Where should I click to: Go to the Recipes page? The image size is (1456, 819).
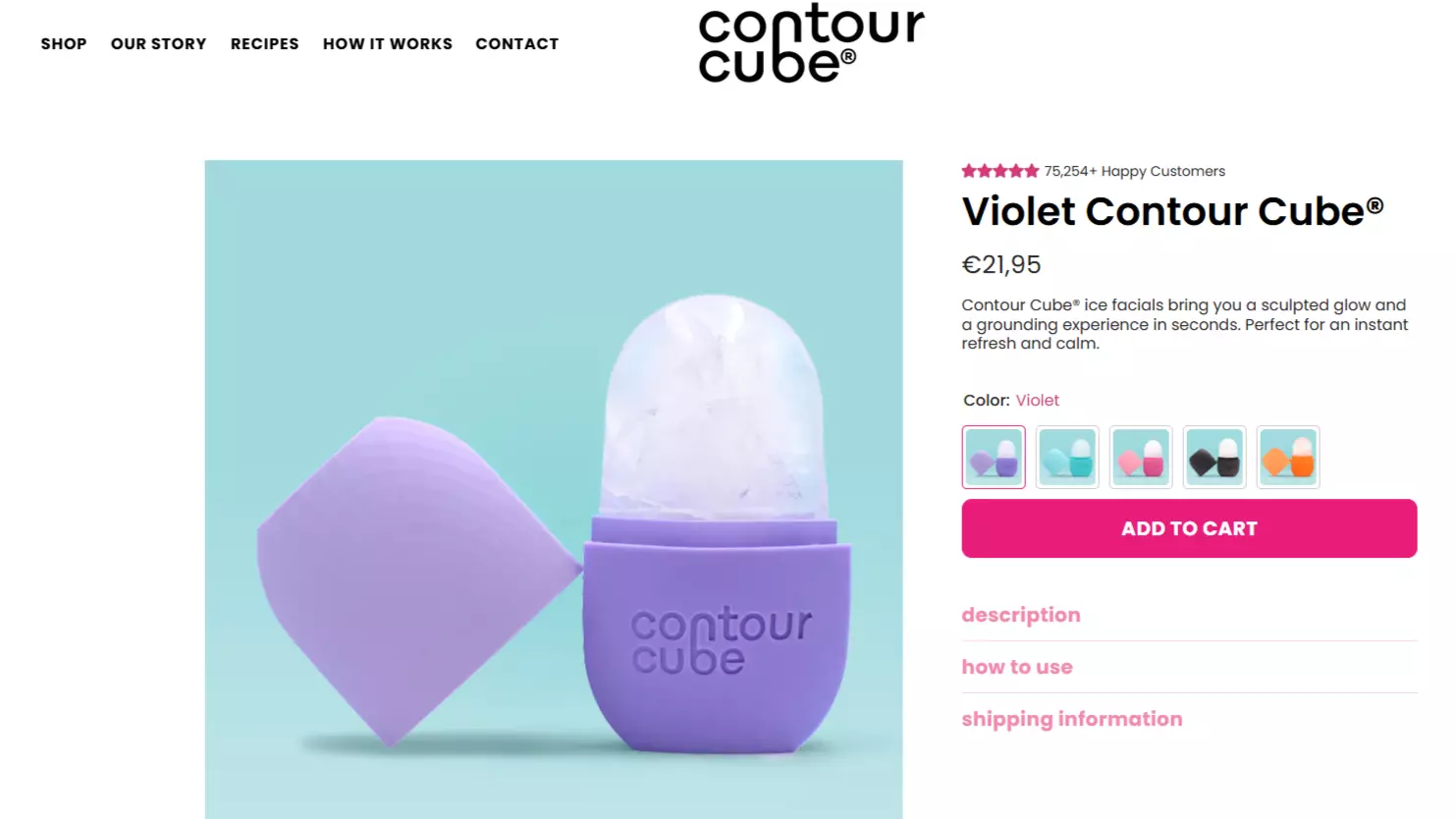[x=265, y=44]
